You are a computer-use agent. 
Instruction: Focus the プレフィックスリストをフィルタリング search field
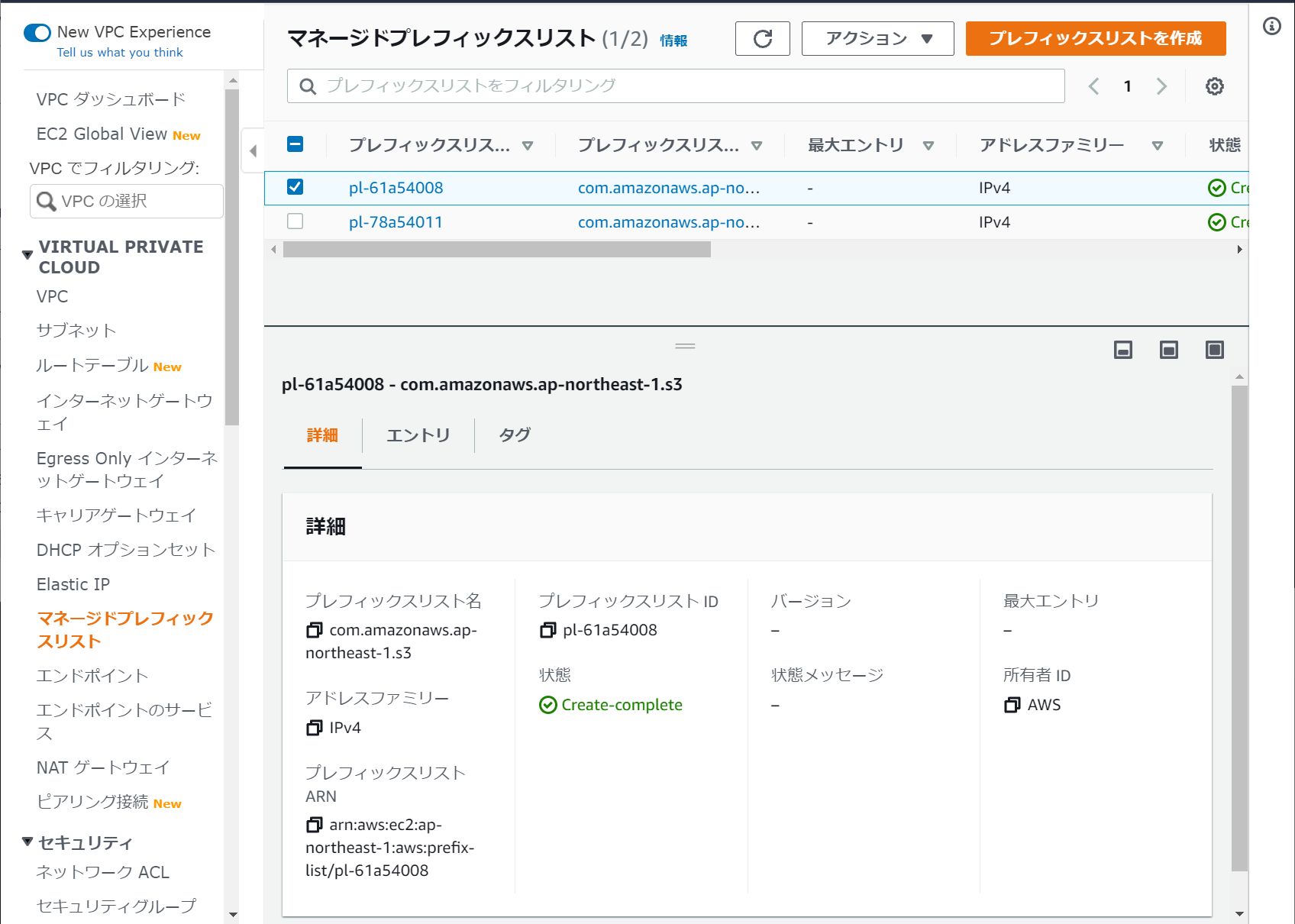(x=676, y=86)
